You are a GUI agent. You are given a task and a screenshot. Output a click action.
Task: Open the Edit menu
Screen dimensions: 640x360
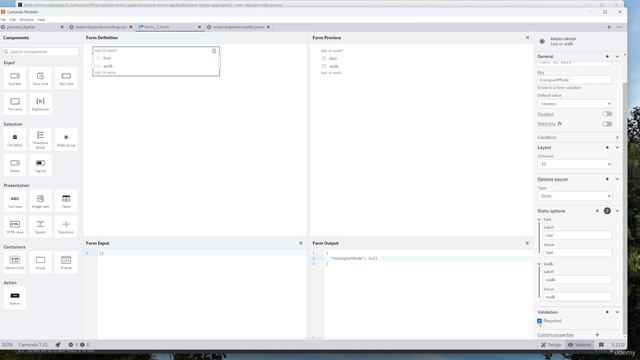point(13,20)
